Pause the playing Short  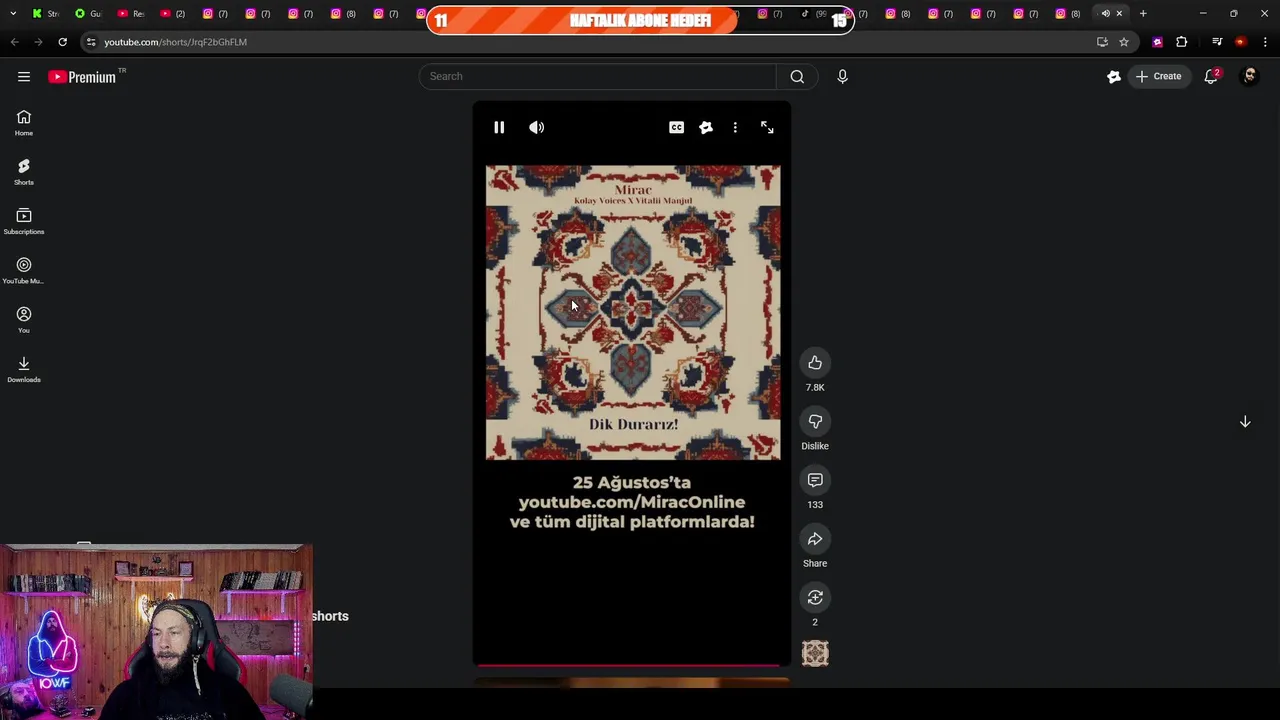pyautogui.click(x=499, y=127)
